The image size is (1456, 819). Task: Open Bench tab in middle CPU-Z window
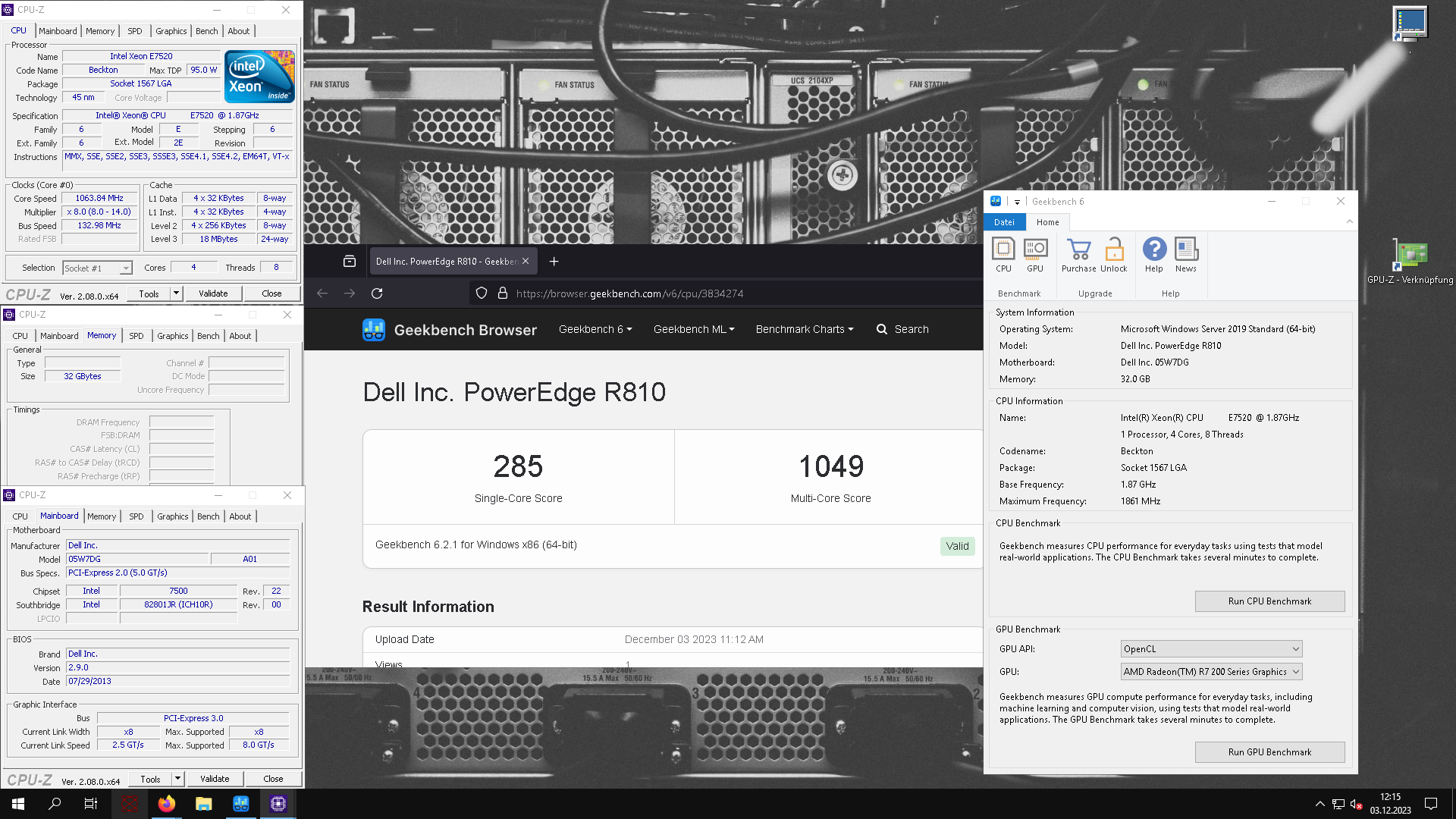208,336
